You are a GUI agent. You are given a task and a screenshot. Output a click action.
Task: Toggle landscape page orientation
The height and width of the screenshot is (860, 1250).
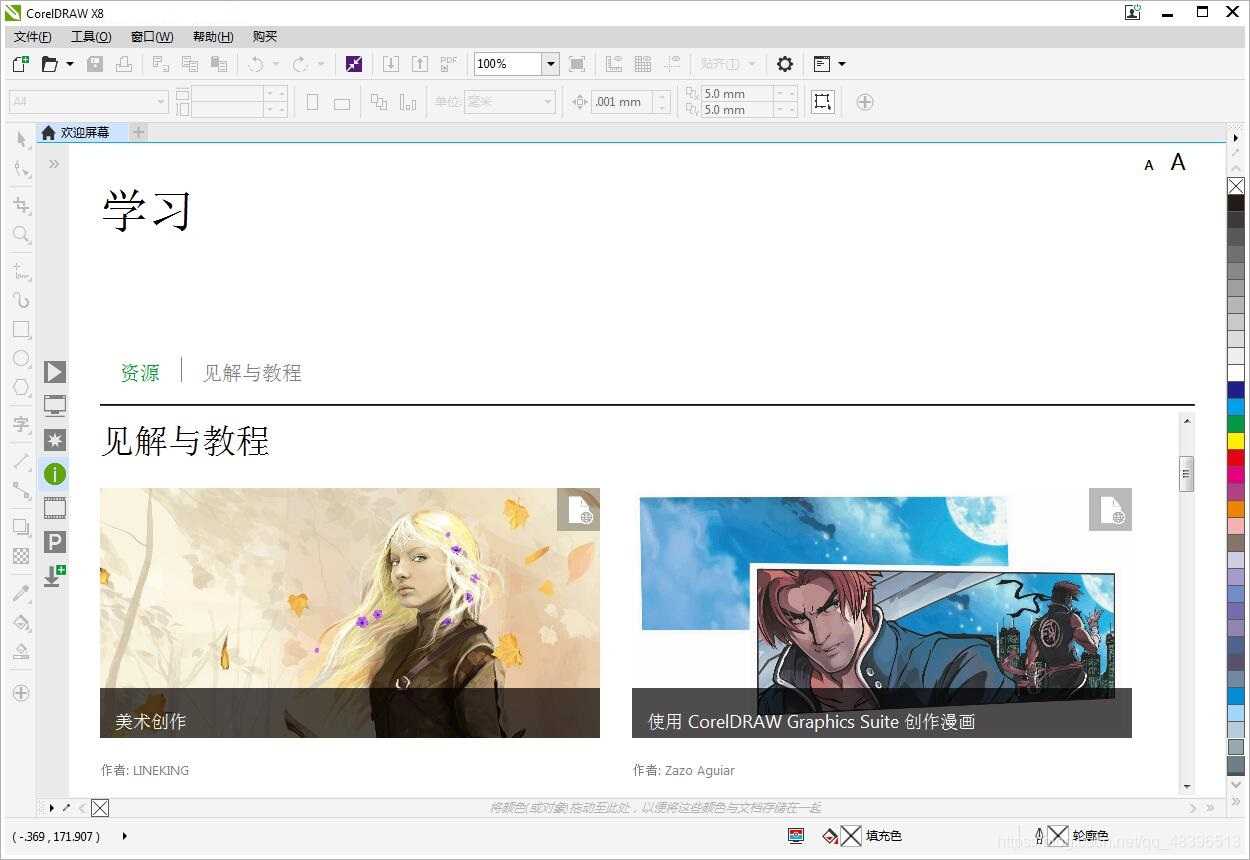(x=341, y=101)
